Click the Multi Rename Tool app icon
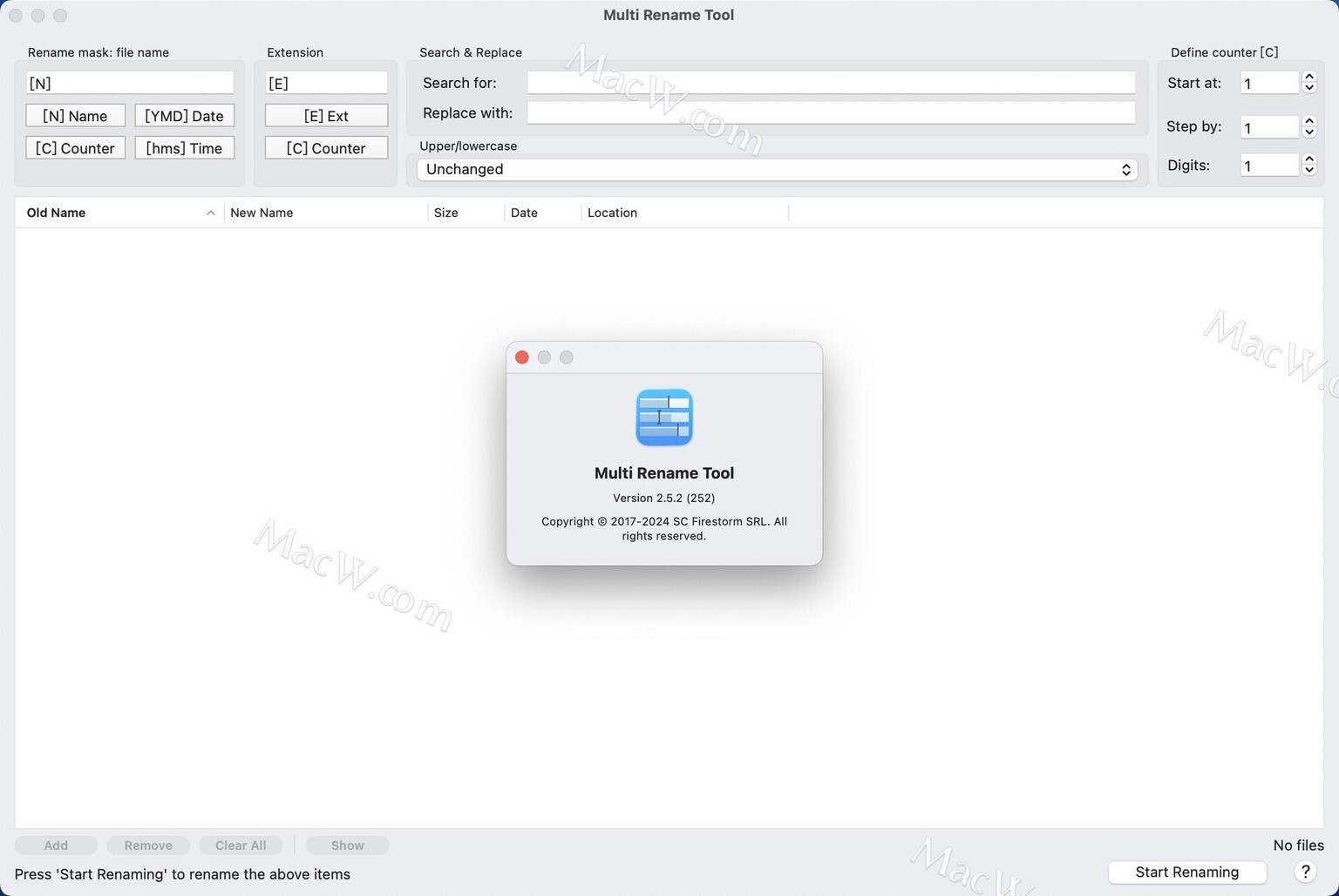 (x=664, y=417)
